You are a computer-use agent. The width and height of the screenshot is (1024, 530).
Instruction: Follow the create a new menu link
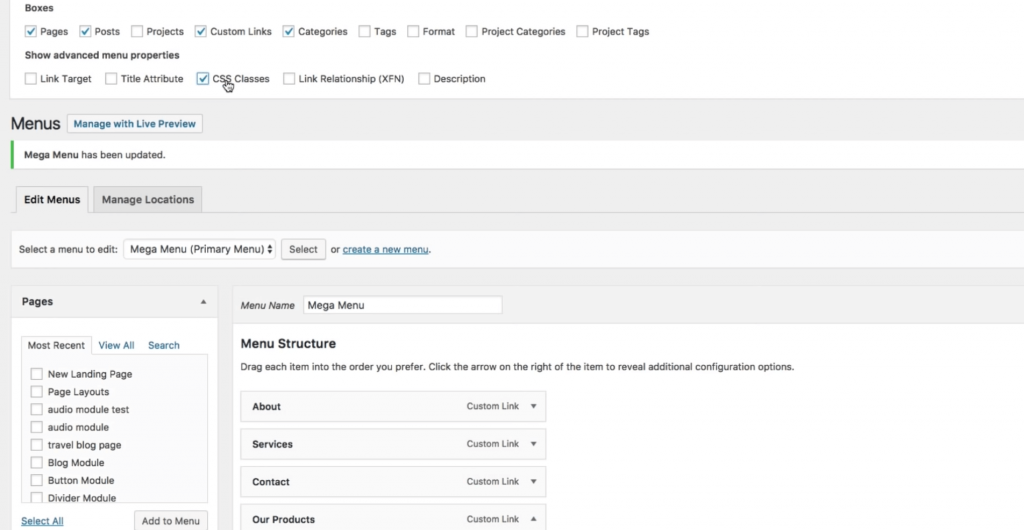[386, 249]
